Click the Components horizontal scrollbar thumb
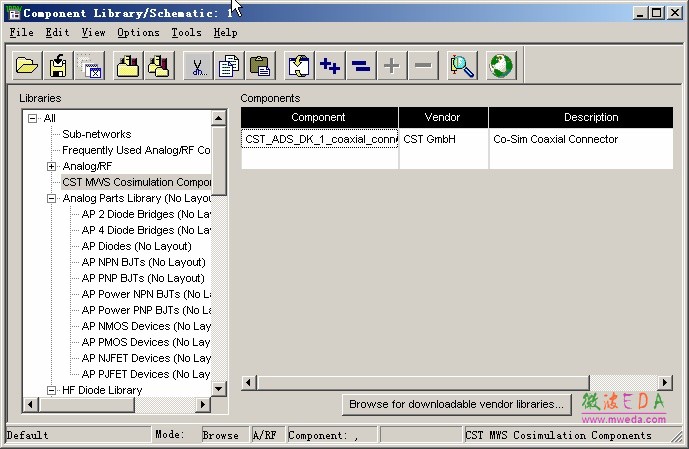The width and height of the screenshot is (689, 449). (423, 383)
